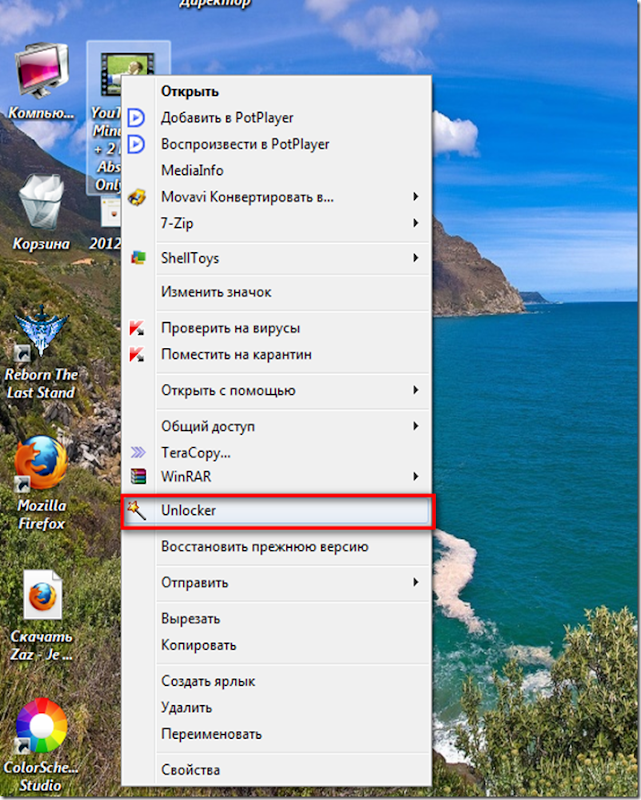
Task: Click the ShellToys icon in menu
Action: (x=138, y=258)
